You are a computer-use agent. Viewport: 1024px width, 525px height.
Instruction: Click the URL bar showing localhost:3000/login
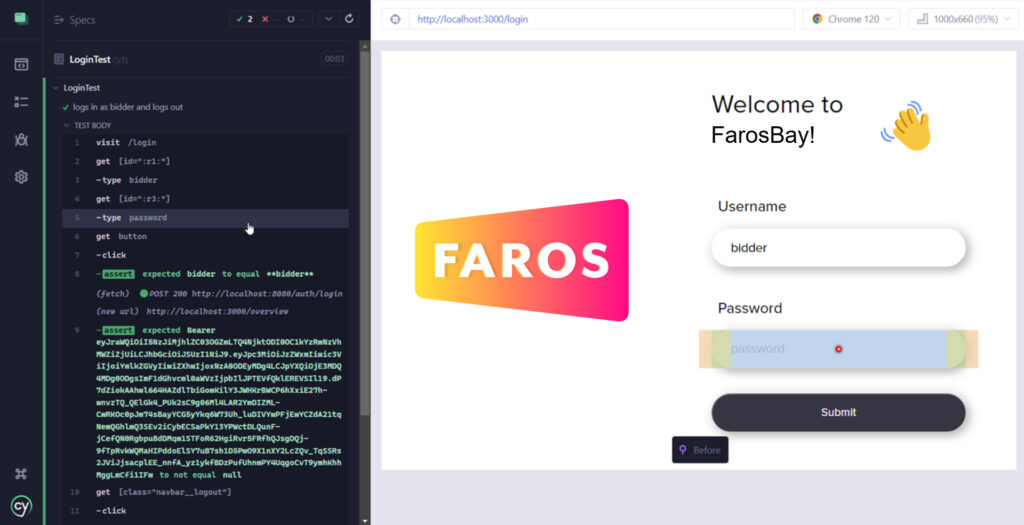click(601, 19)
